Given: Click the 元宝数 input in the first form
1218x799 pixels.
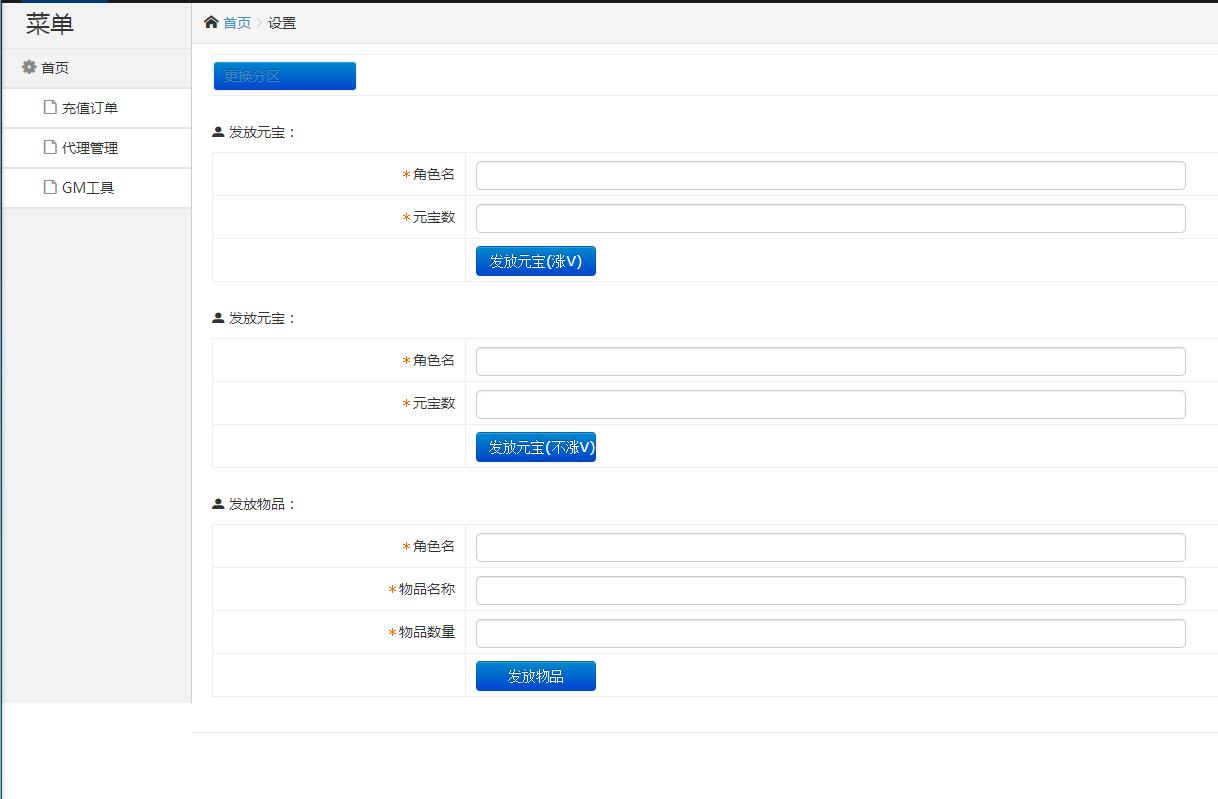Looking at the screenshot, I should tap(830, 217).
